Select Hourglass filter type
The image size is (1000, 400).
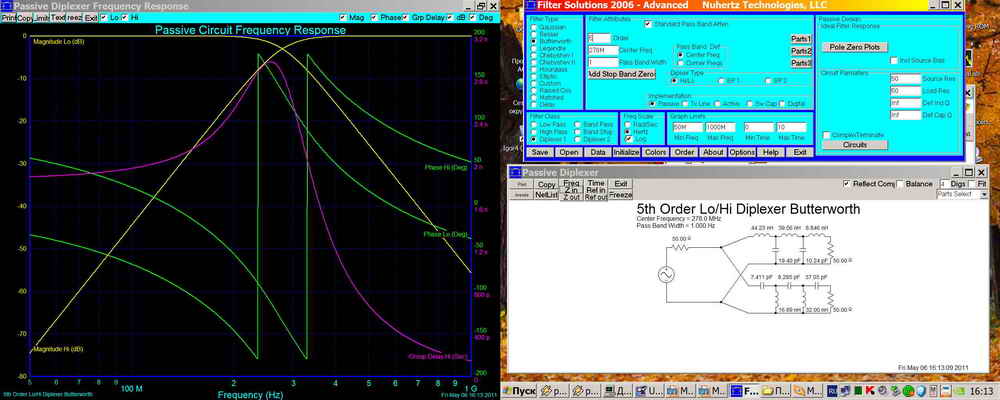(534, 70)
